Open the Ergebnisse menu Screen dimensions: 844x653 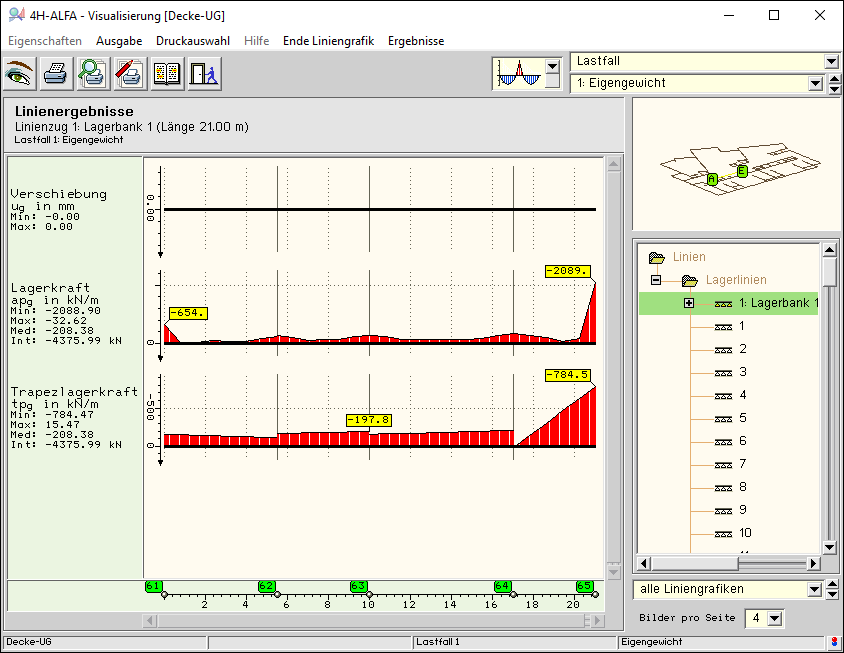[416, 41]
